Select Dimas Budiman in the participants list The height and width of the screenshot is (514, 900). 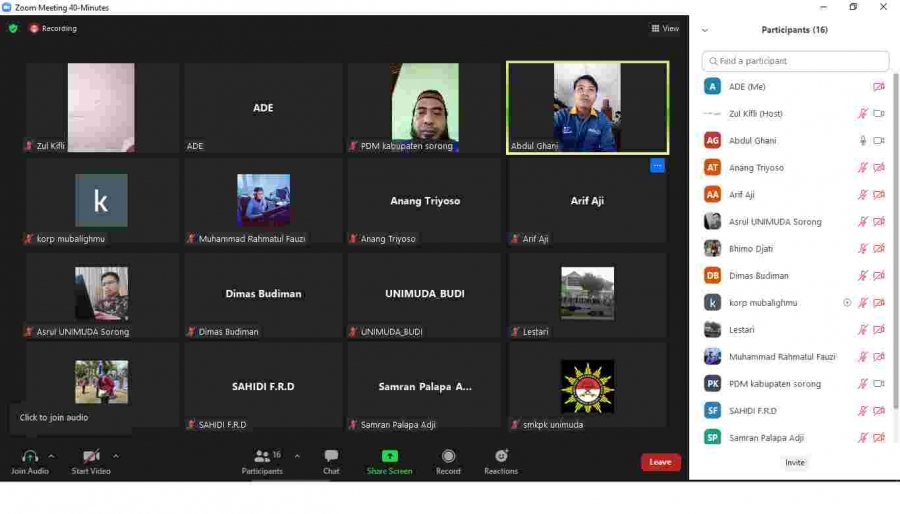[x=758, y=276]
